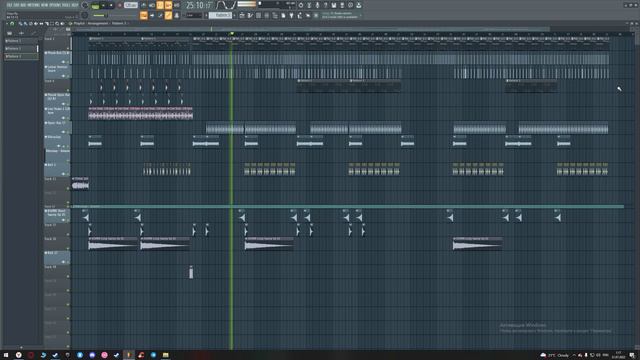Open the global snap dropdown
This screenshot has height=360, width=640.
(x=193, y=15)
